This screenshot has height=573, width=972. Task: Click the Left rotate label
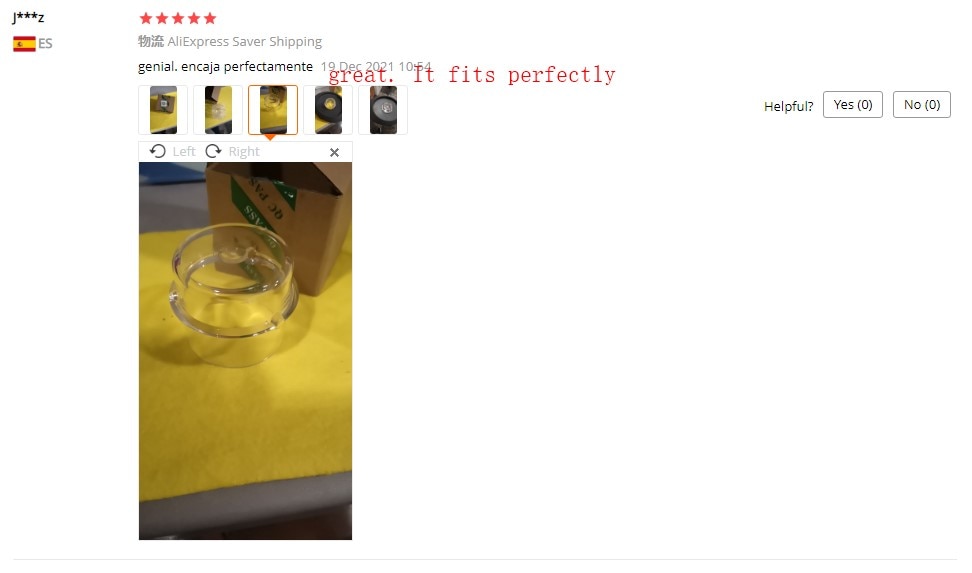183,151
